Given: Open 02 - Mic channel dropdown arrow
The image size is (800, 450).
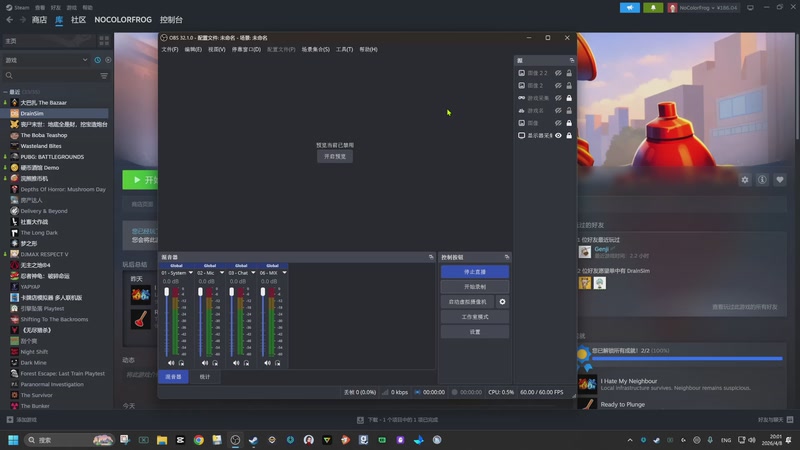Looking at the screenshot, I should pos(222,273).
